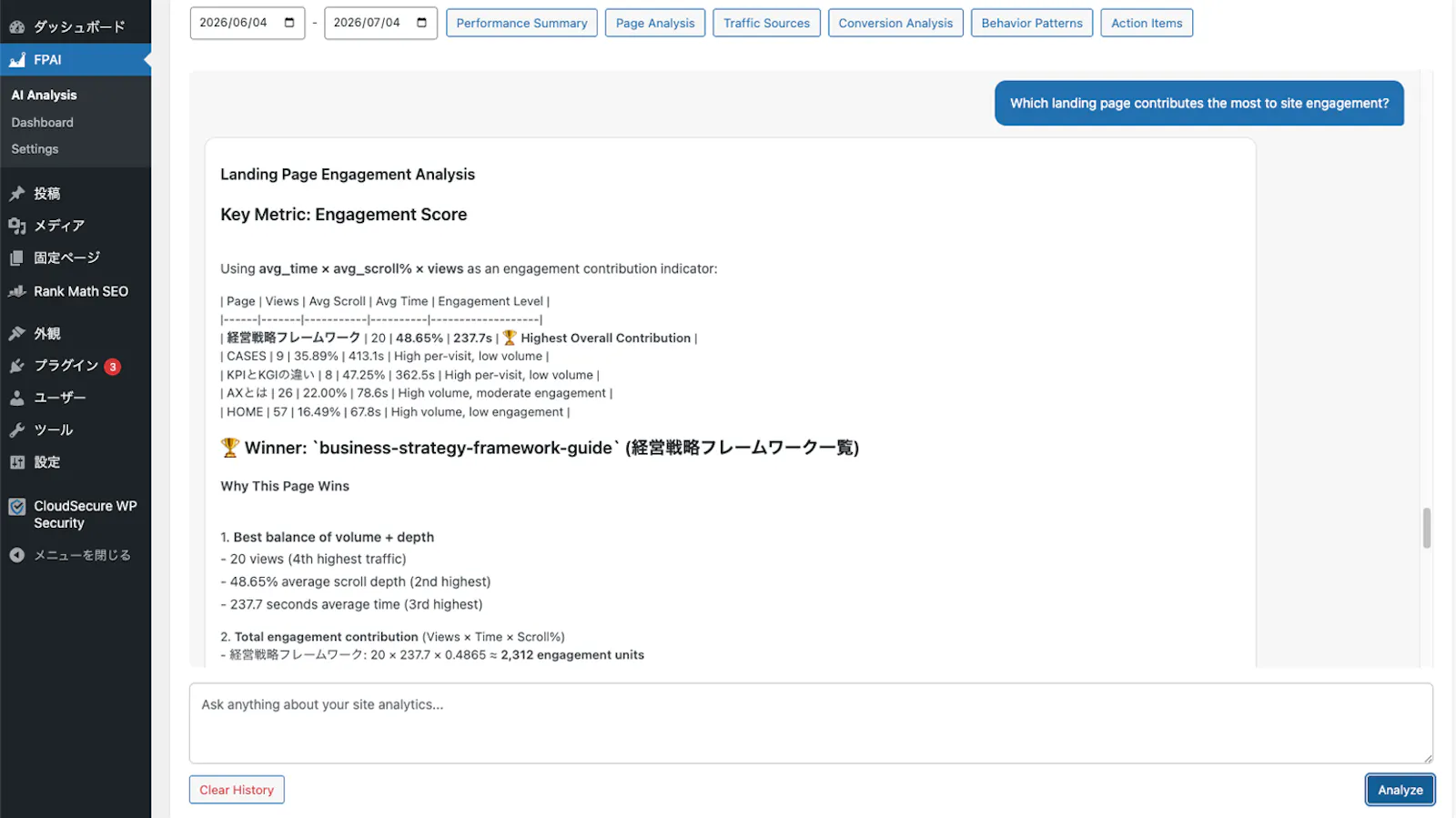Click the KPIとKGIの違い table row
This screenshot has width=1456, height=818.
409,375
